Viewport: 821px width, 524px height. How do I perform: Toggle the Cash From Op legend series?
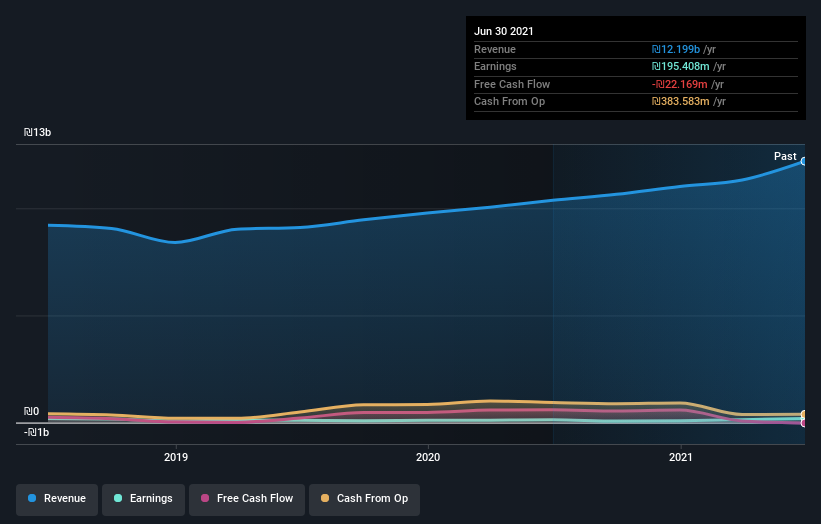point(364,499)
